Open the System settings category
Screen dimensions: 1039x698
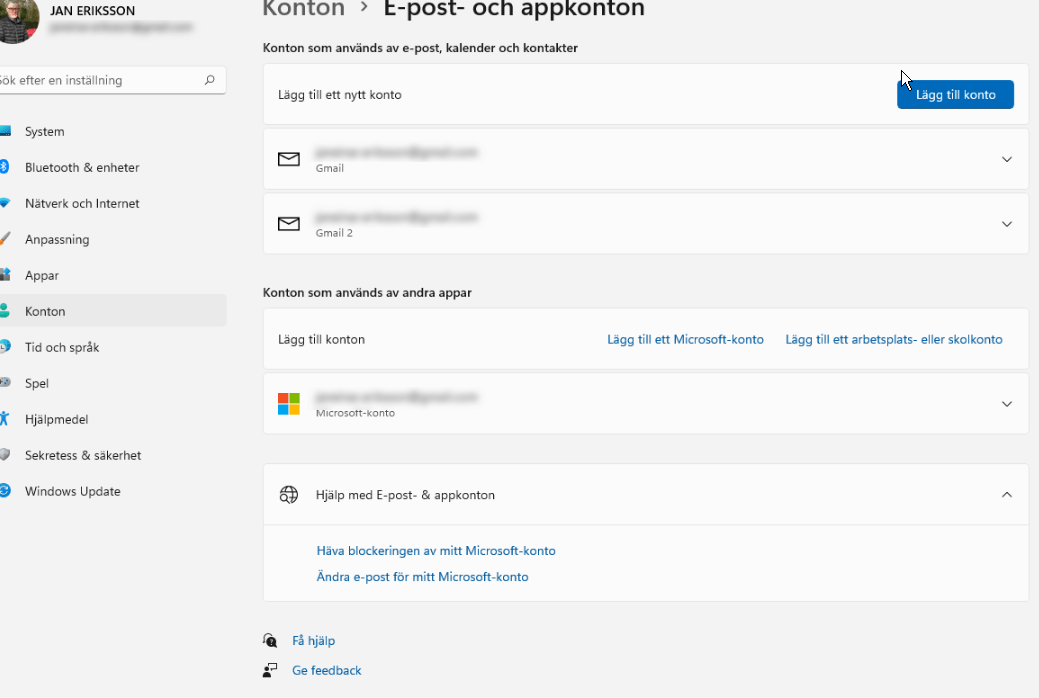44,131
